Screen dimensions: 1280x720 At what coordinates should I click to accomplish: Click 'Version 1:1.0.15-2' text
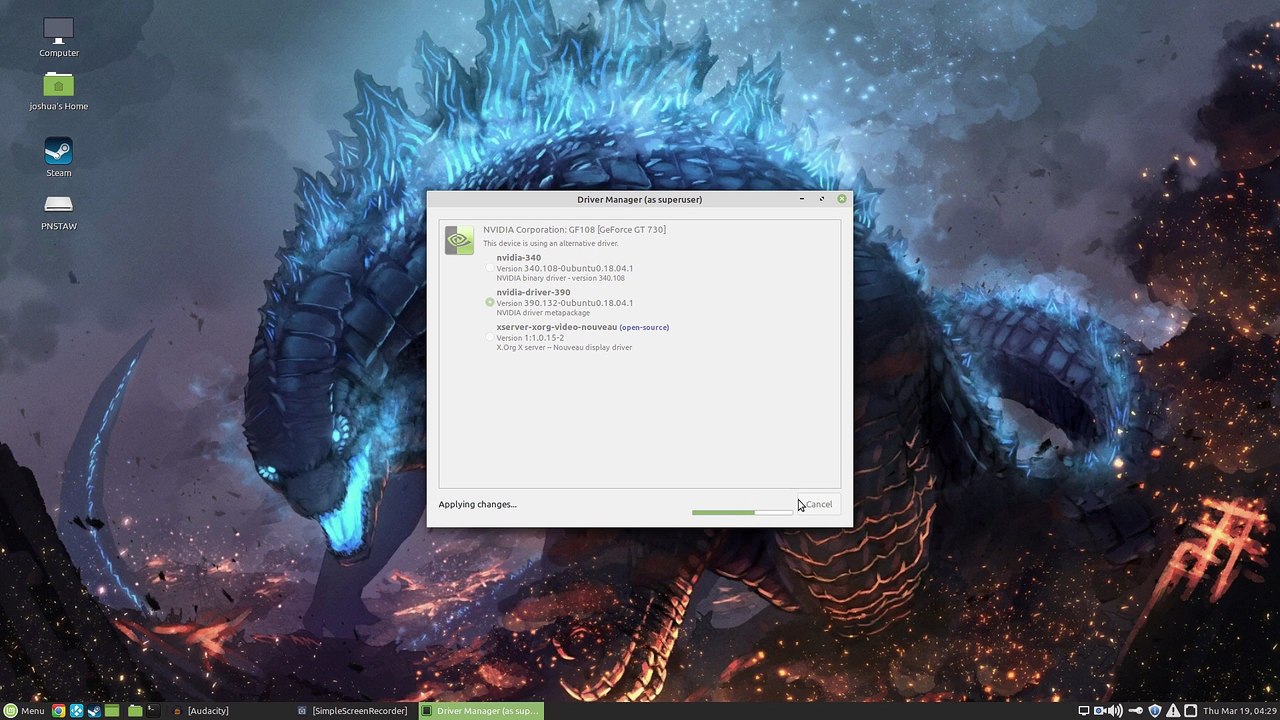click(x=530, y=338)
